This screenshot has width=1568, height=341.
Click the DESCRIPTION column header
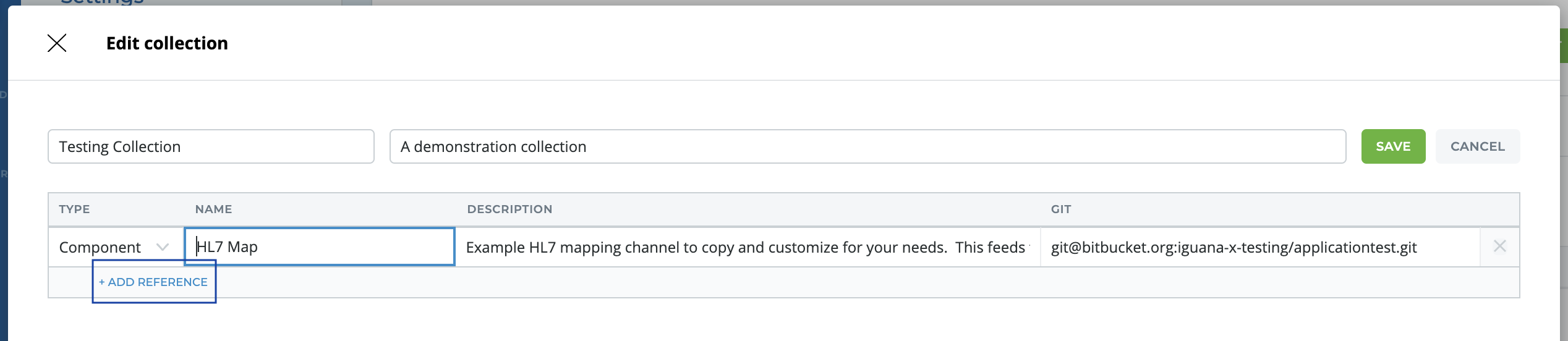[509, 209]
